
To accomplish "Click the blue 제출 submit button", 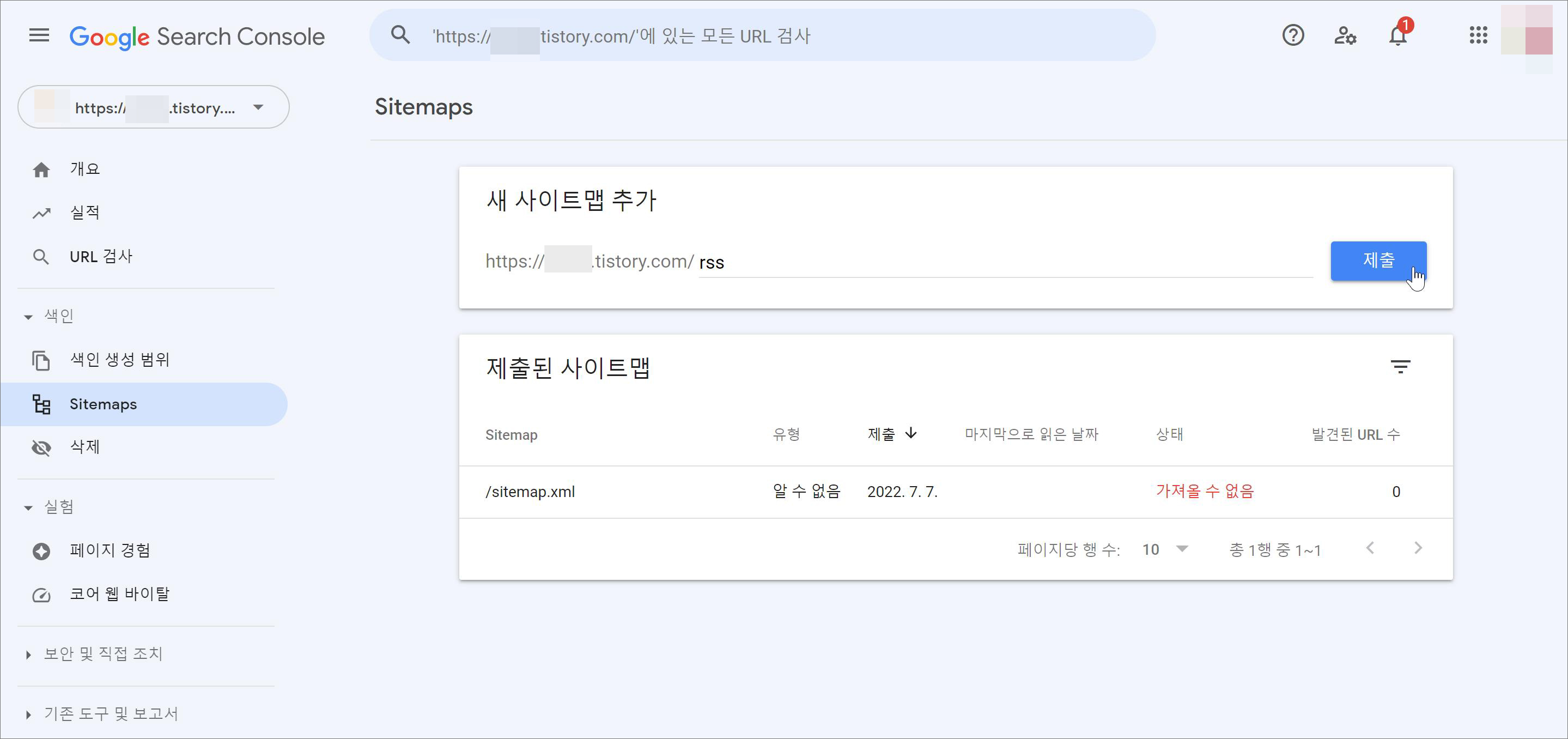I will [1378, 261].
